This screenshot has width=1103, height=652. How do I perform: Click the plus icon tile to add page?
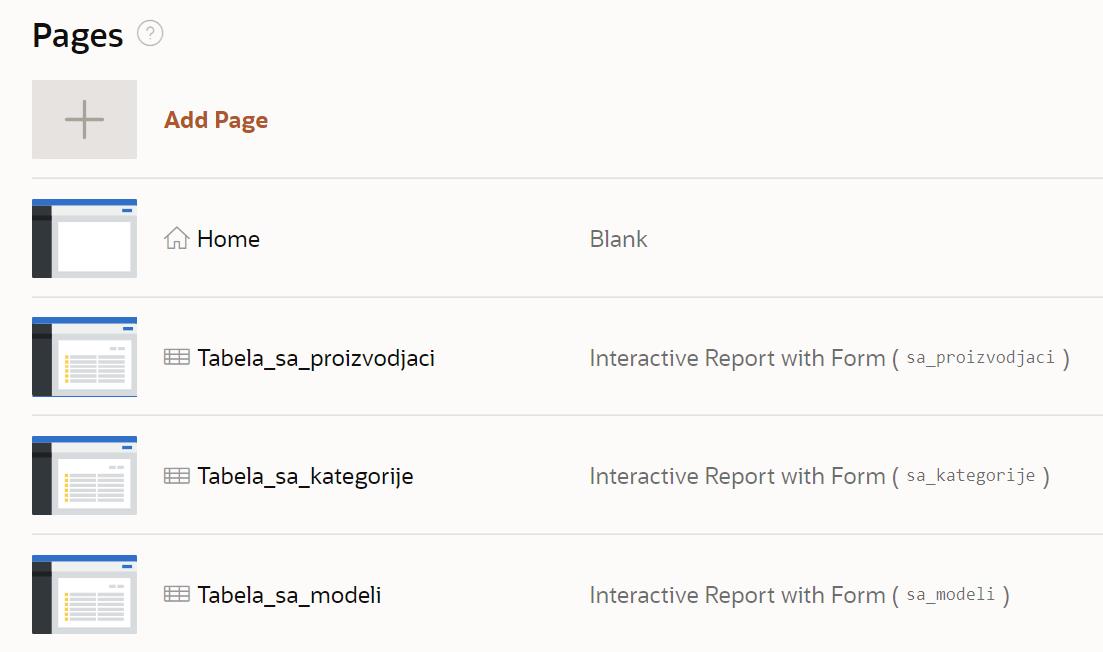[x=84, y=120]
